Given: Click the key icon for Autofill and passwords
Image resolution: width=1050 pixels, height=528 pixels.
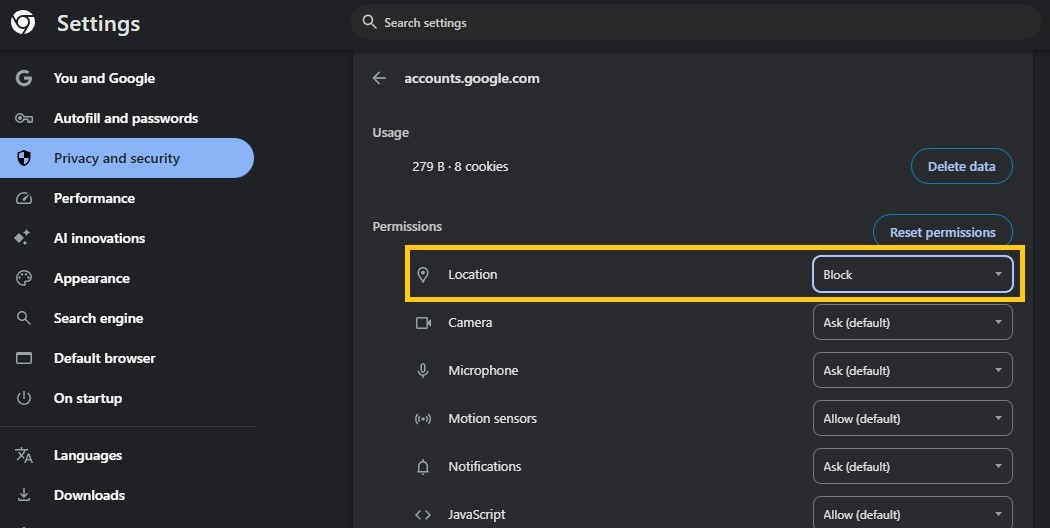Looking at the screenshot, I should coord(24,119).
